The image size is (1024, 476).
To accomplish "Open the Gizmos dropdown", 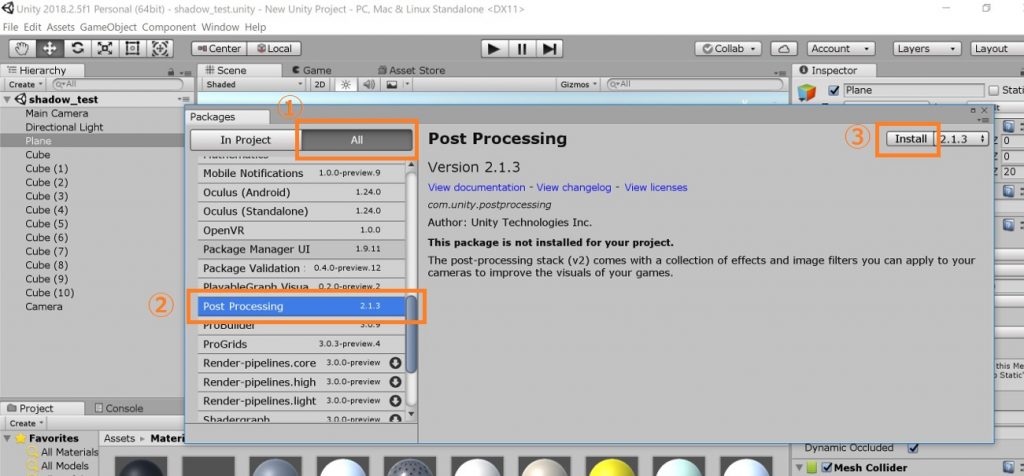I will pyautogui.click(x=579, y=84).
